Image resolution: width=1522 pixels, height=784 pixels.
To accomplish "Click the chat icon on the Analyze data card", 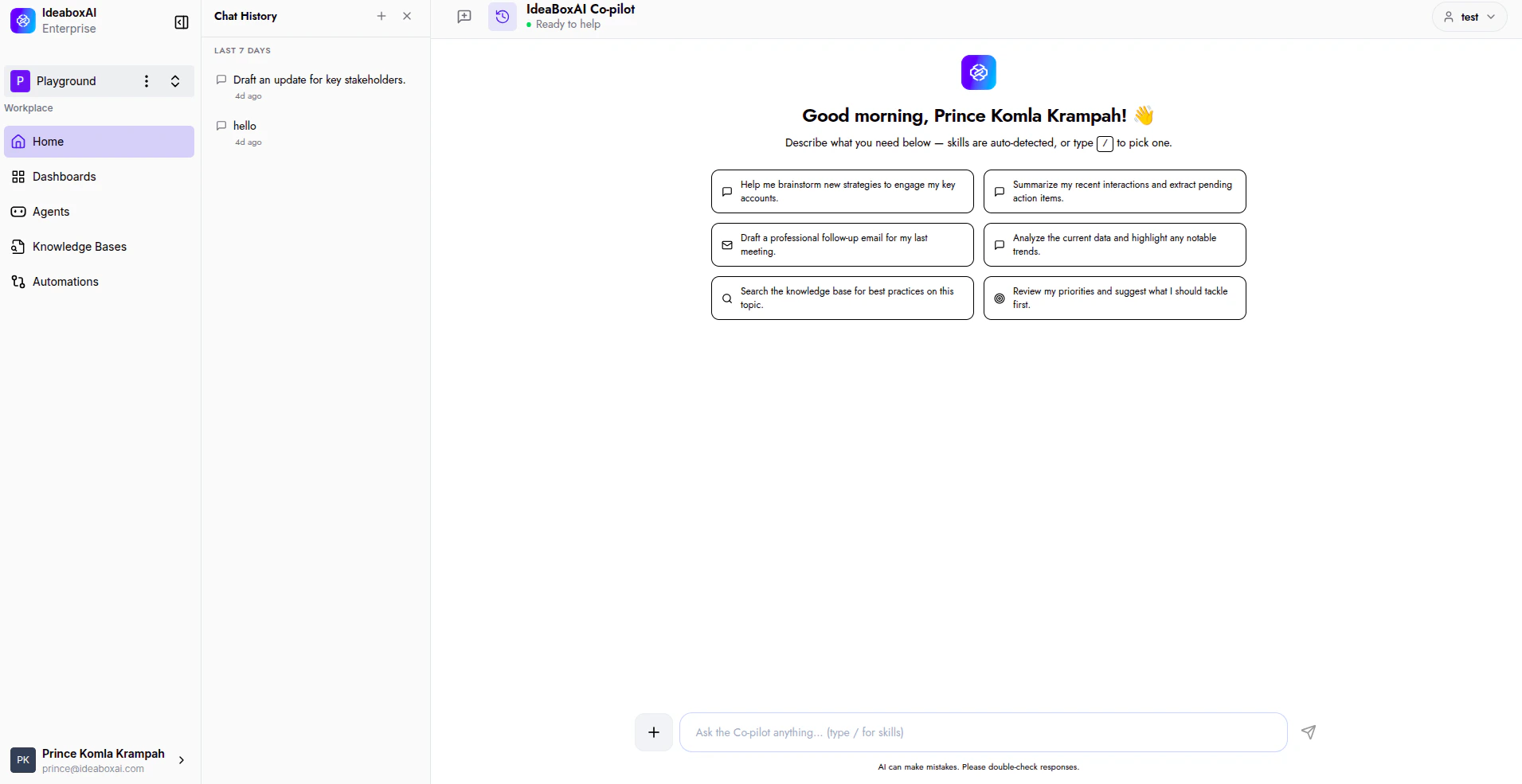I will (x=1000, y=245).
